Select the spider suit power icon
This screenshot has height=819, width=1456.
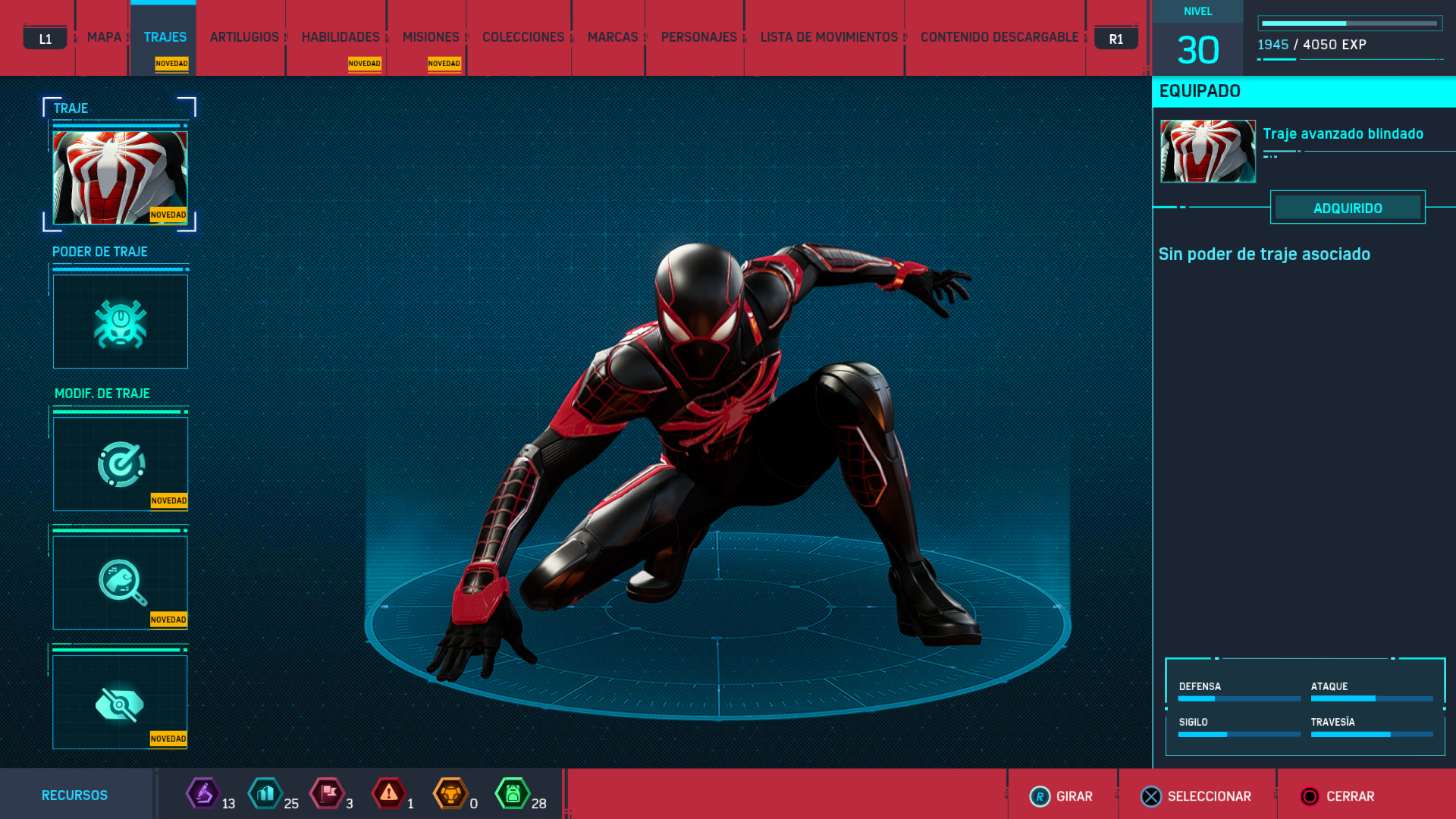coord(120,322)
